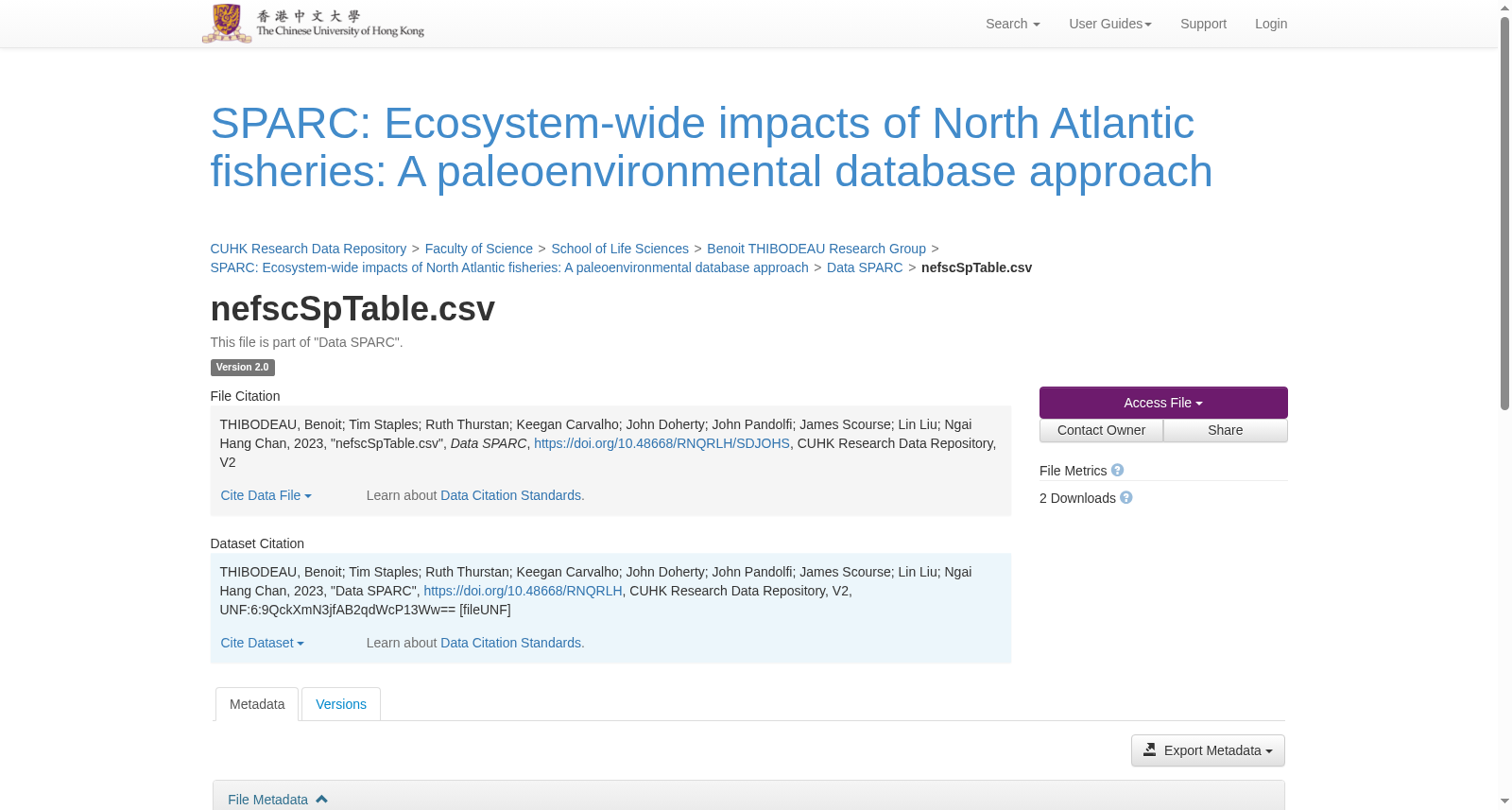Click the help icon beside 2 Downloads
This screenshot has height=810, width=1512.
pos(1125,497)
